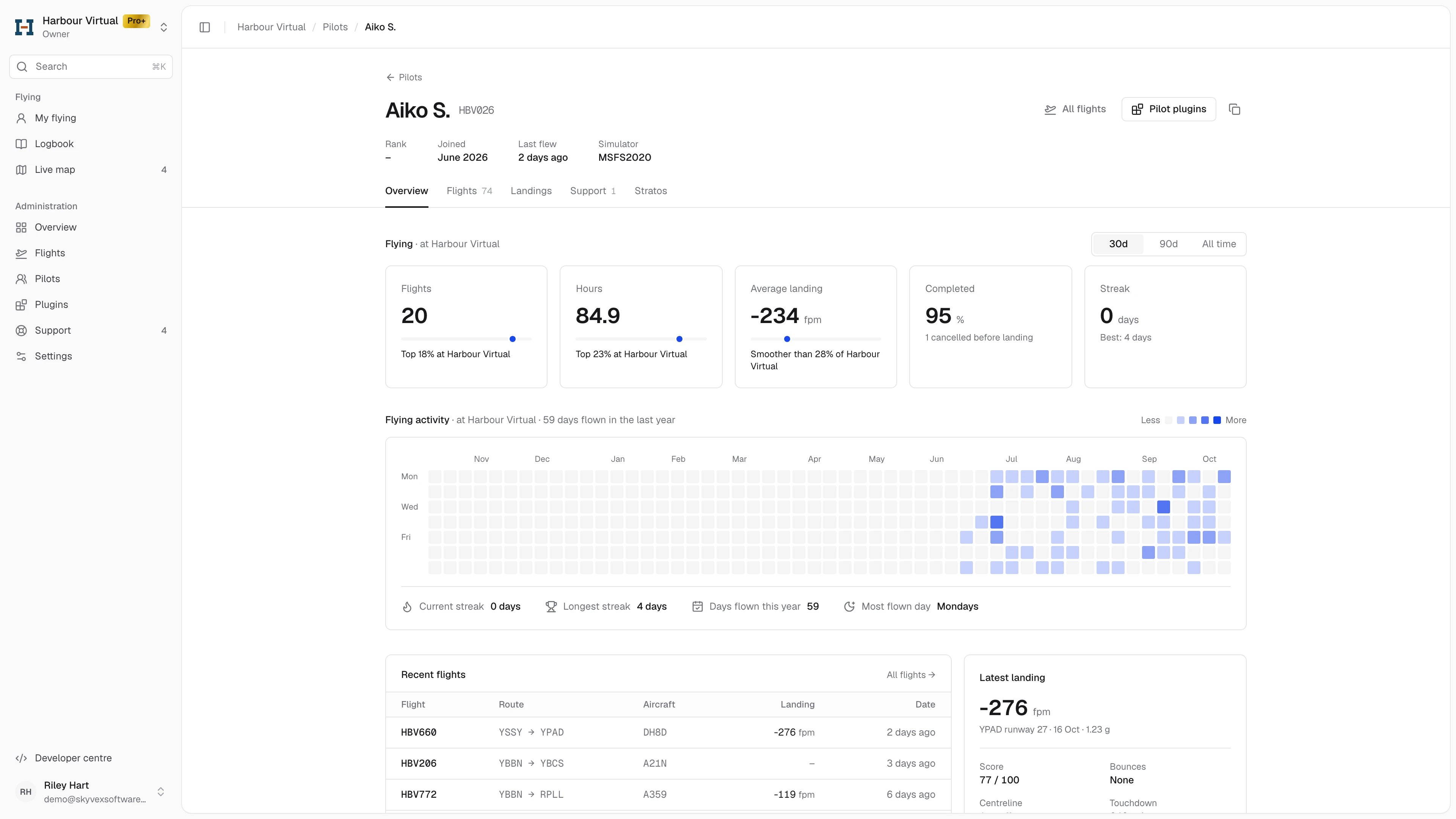Viewport: 1456px width, 819px height.
Task: Focus the Search field in the sidebar
Action: pos(91,67)
